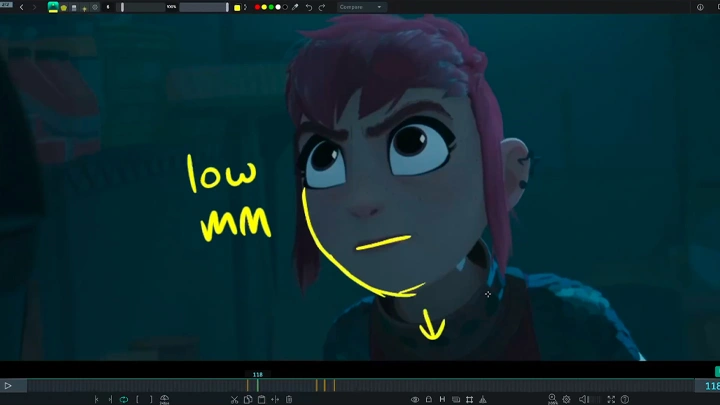The height and width of the screenshot is (405, 720).
Task: Toggle annotation visibility eye icon
Action: point(415,399)
